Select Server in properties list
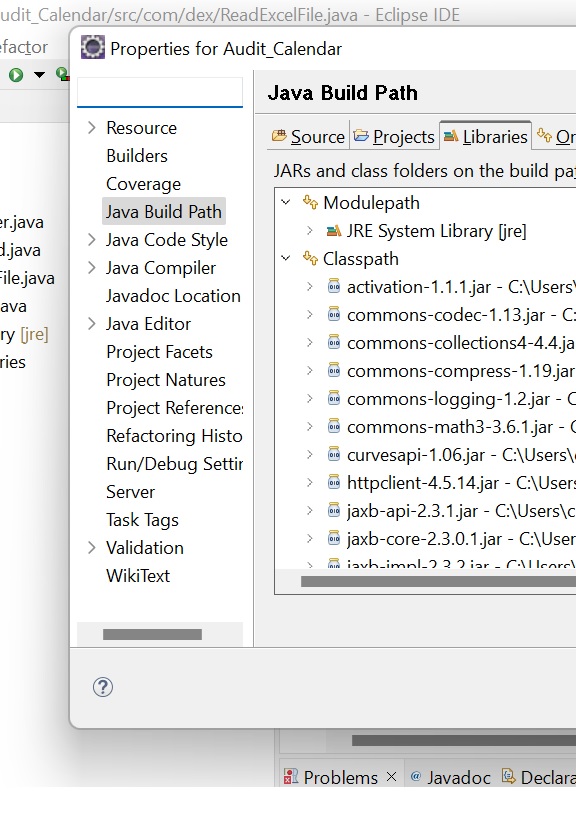The image size is (576, 815). pyautogui.click(x=130, y=492)
